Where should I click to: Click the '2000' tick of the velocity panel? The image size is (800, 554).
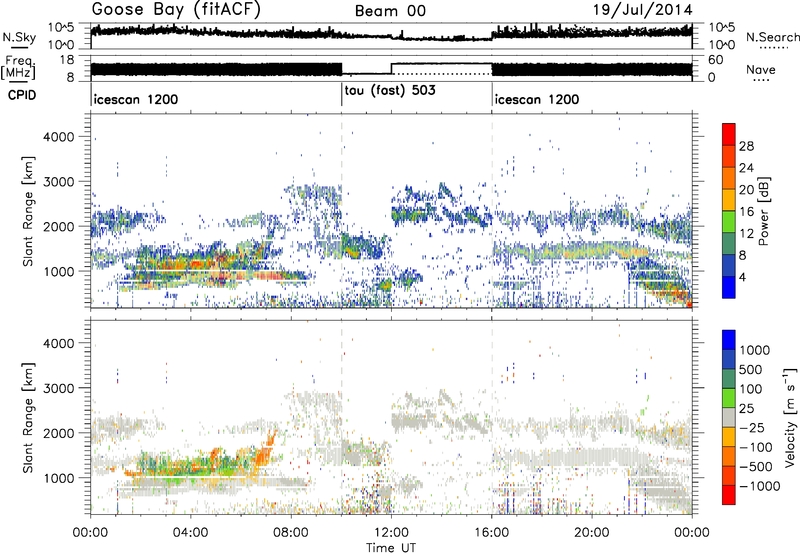tap(58, 433)
